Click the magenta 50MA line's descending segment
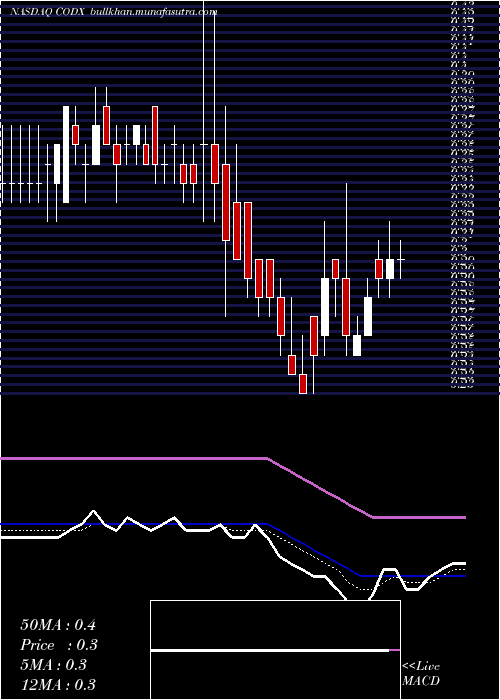The width and height of the screenshot is (500, 700). [321, 488]
